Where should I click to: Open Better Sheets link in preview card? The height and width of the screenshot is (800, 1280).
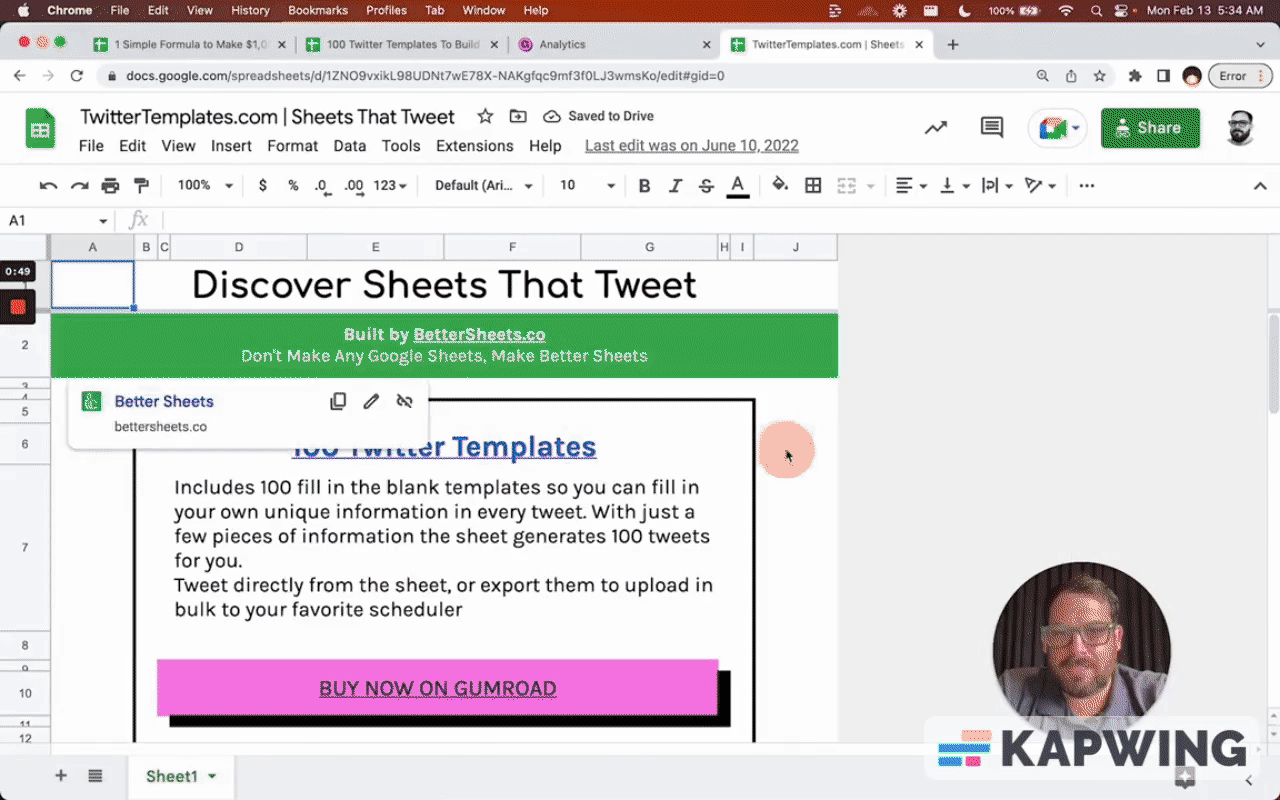click(x=164, y=401)
